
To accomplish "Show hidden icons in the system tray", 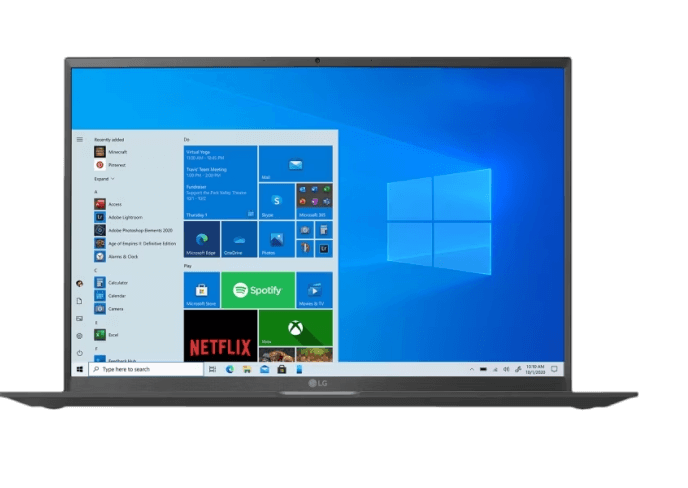I will 471,369.
